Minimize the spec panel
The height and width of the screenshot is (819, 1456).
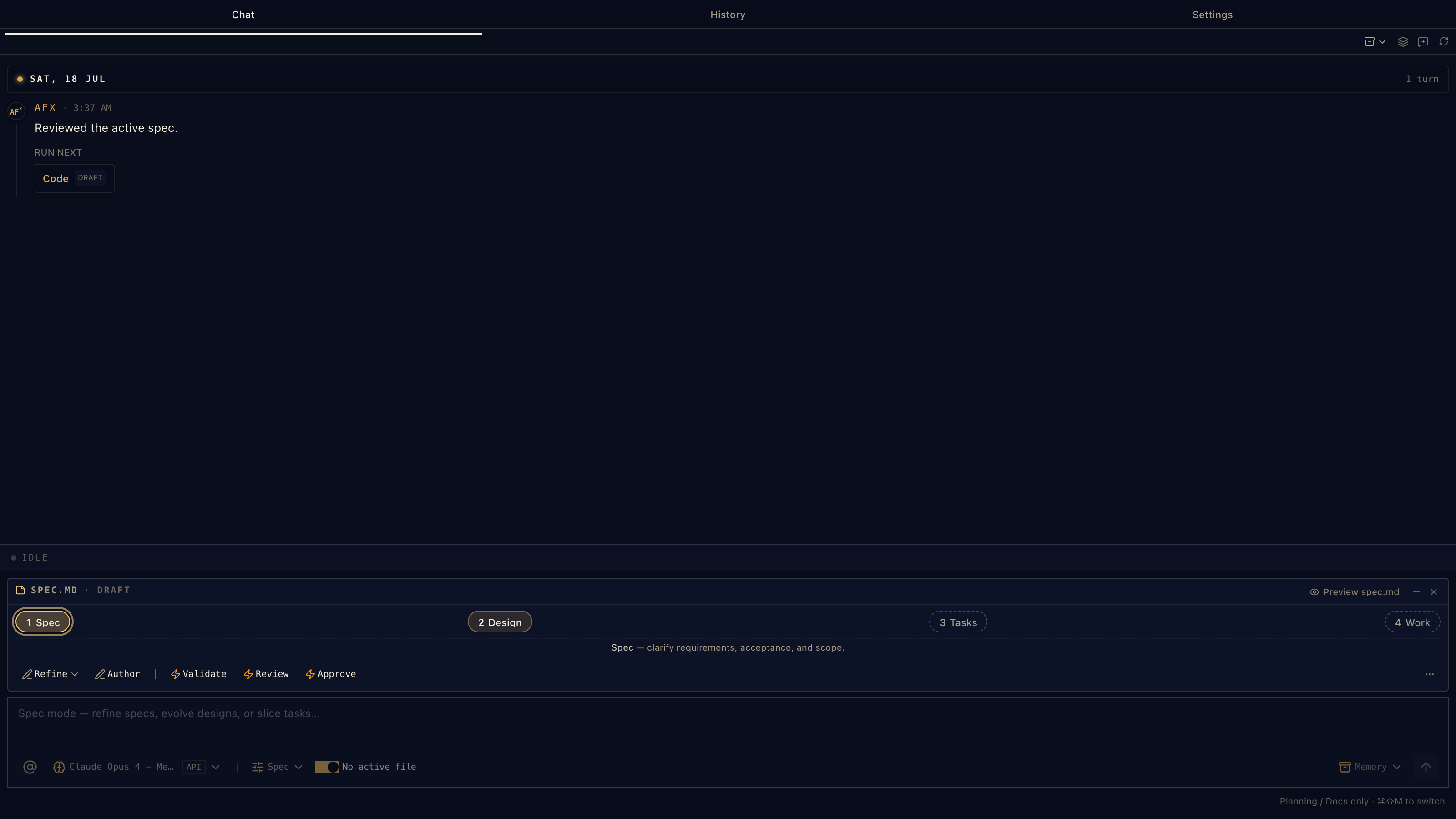pyautogui.click(x=1416, y=592)
